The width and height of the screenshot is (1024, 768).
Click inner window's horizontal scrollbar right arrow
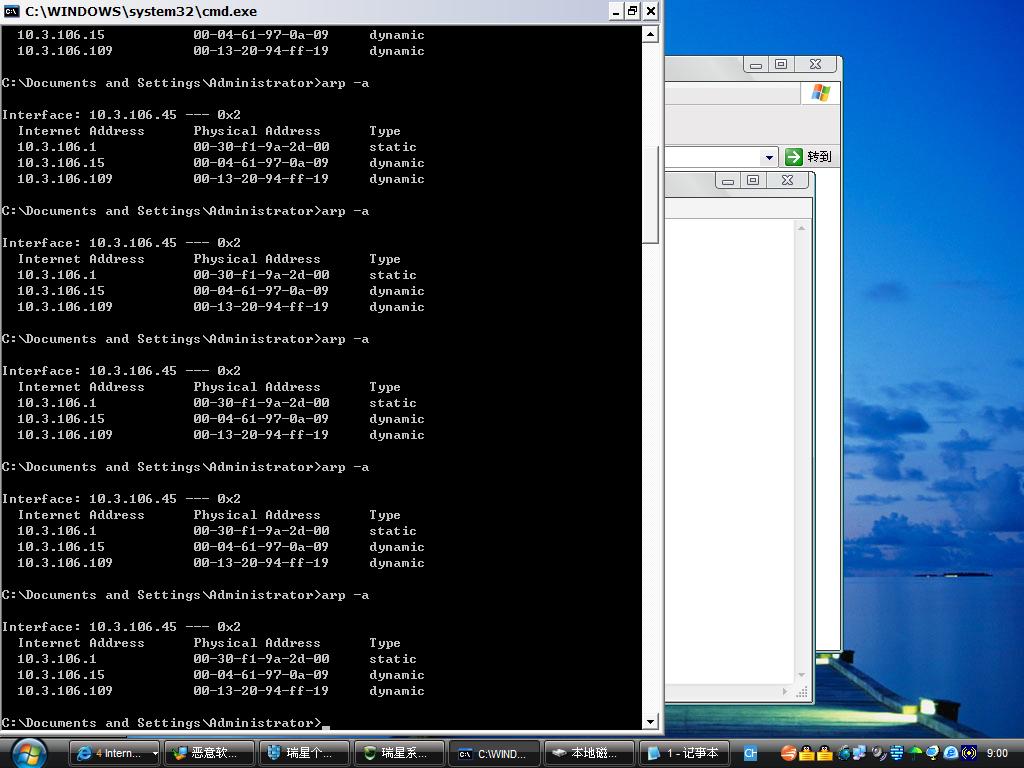point(785,692)
